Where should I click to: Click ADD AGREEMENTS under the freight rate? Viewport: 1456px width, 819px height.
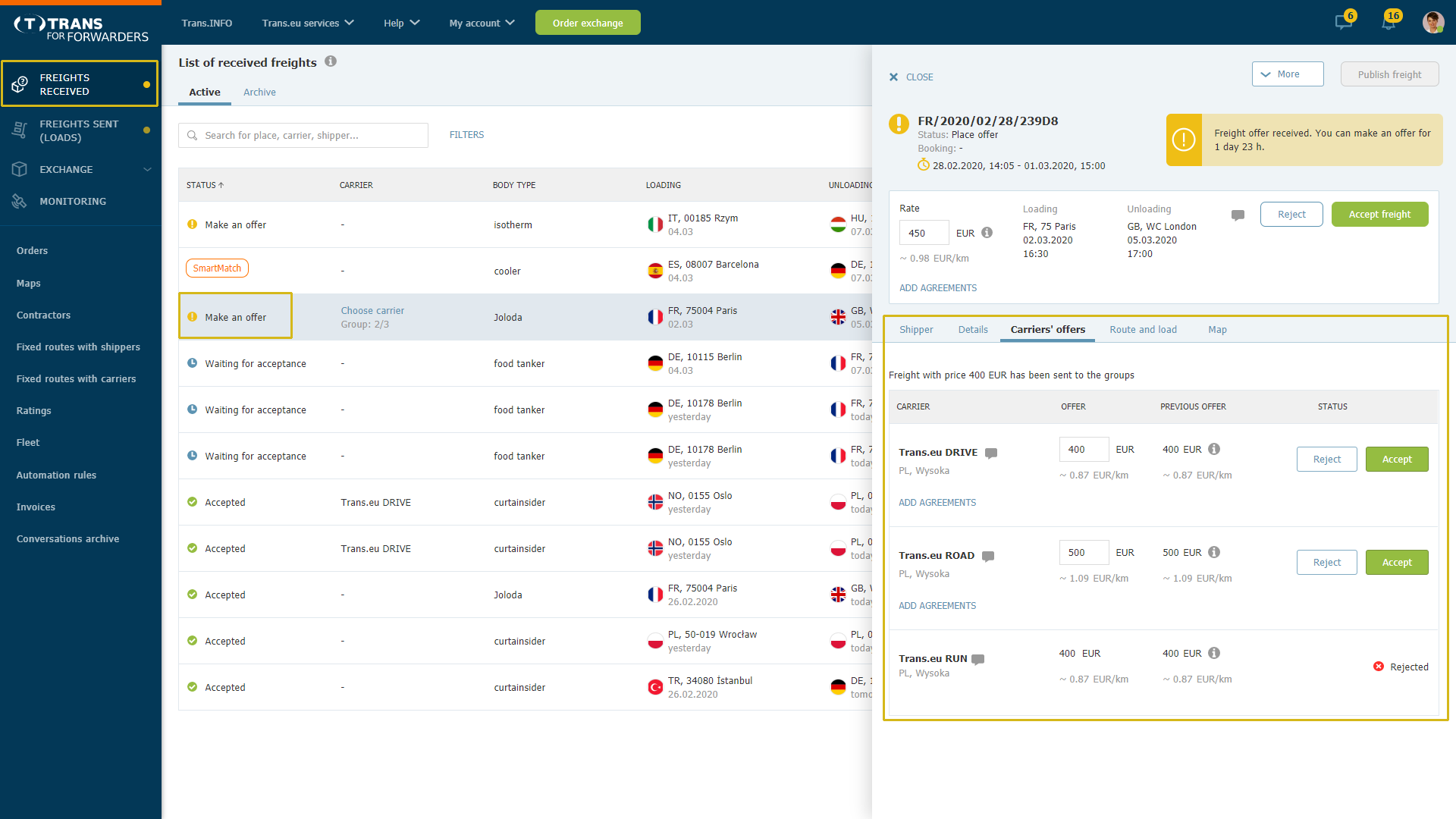point(938,288)
